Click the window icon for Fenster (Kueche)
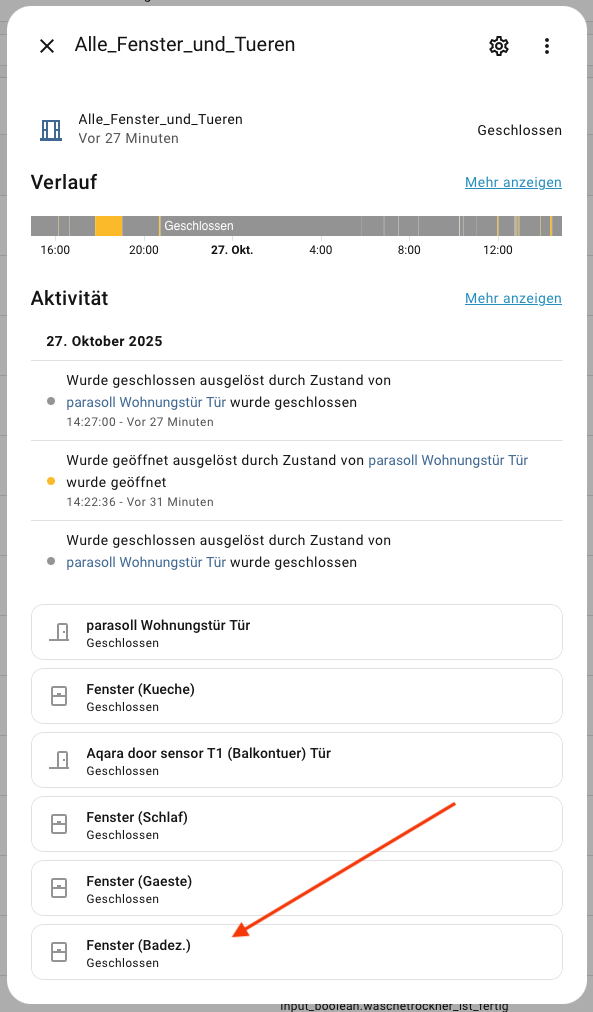This screenshot has width=593, height=1012. pos(59,696)
